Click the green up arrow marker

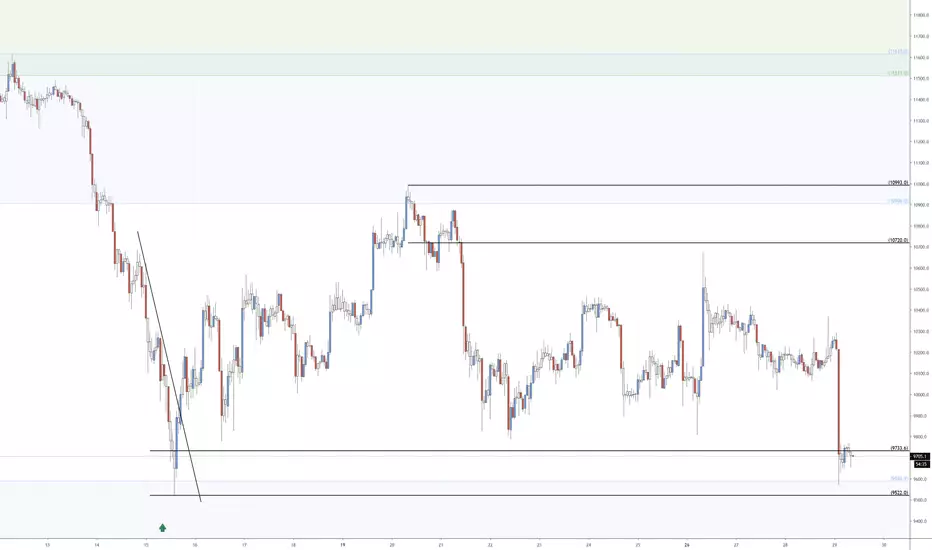click(162, 527)
